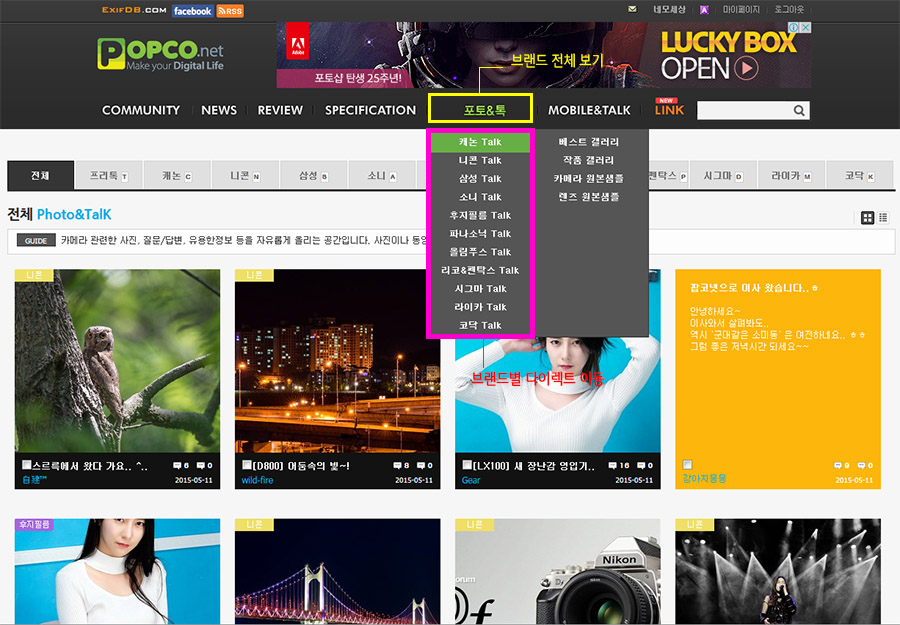Select 캐논 Talk in dropdown
The height and width of the screenshot is (625, 900).
[480, 142]
